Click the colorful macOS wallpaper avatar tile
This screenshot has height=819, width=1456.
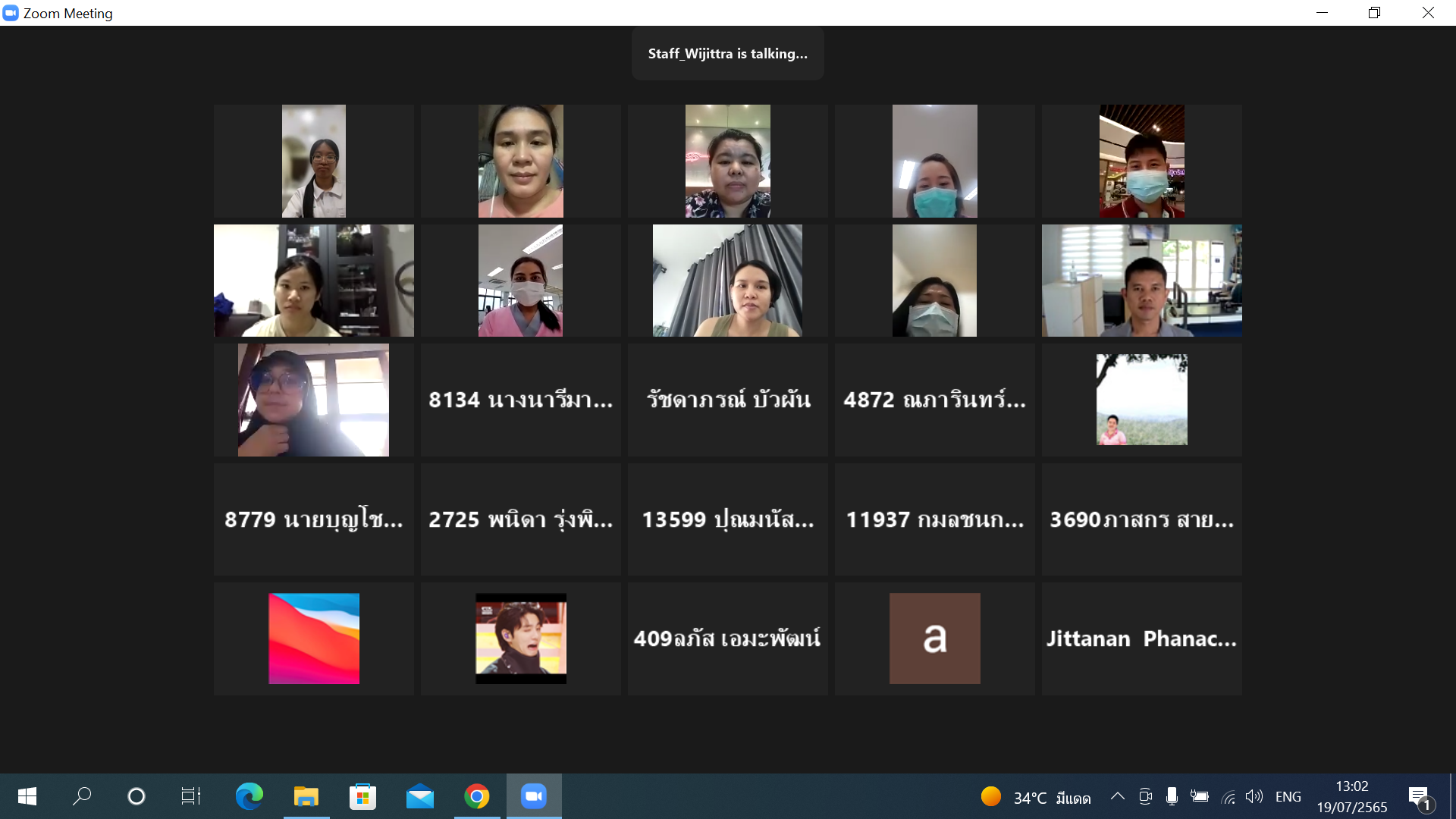pyautogui.click(x=314, y=639)
